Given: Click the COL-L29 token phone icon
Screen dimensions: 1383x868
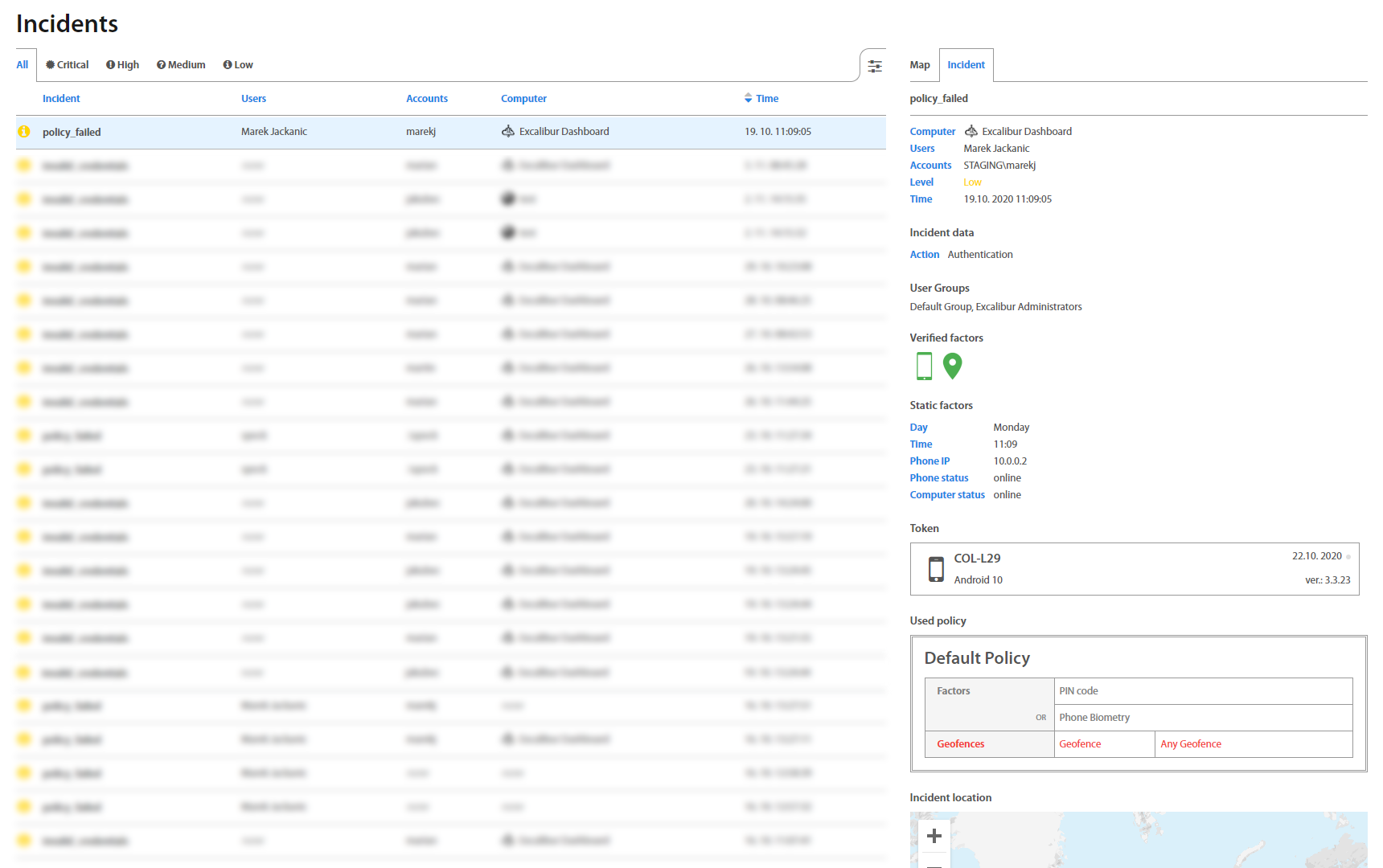Looking at the screenshot, I should (936, 569).
